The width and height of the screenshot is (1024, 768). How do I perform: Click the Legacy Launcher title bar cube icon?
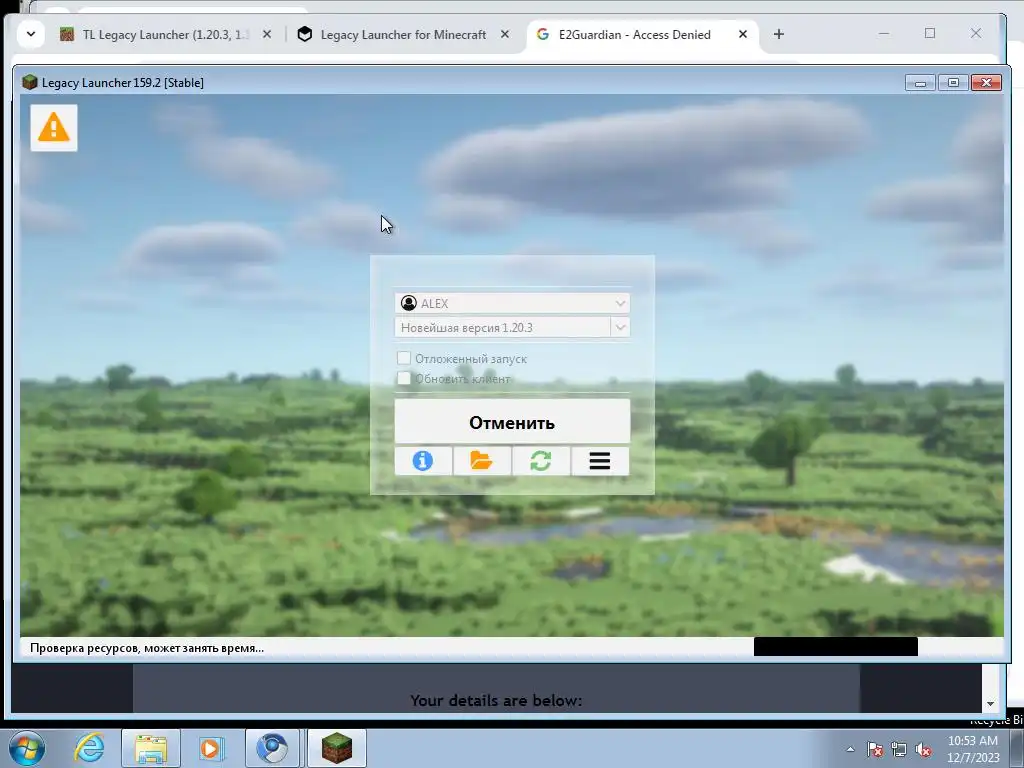29,82
